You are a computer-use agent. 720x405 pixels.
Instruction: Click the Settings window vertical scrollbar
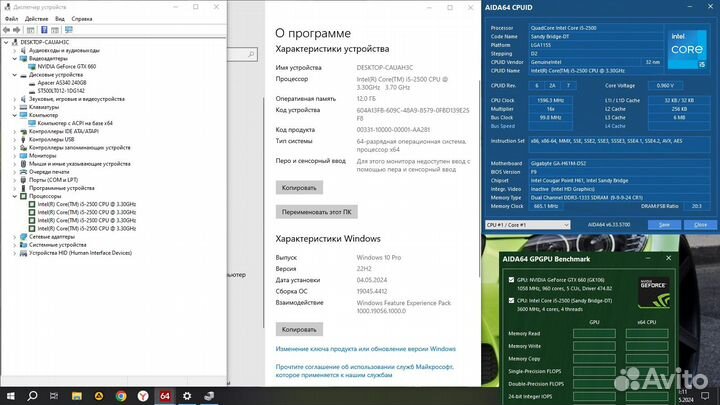pyautogui.click(x=479, y=179)
